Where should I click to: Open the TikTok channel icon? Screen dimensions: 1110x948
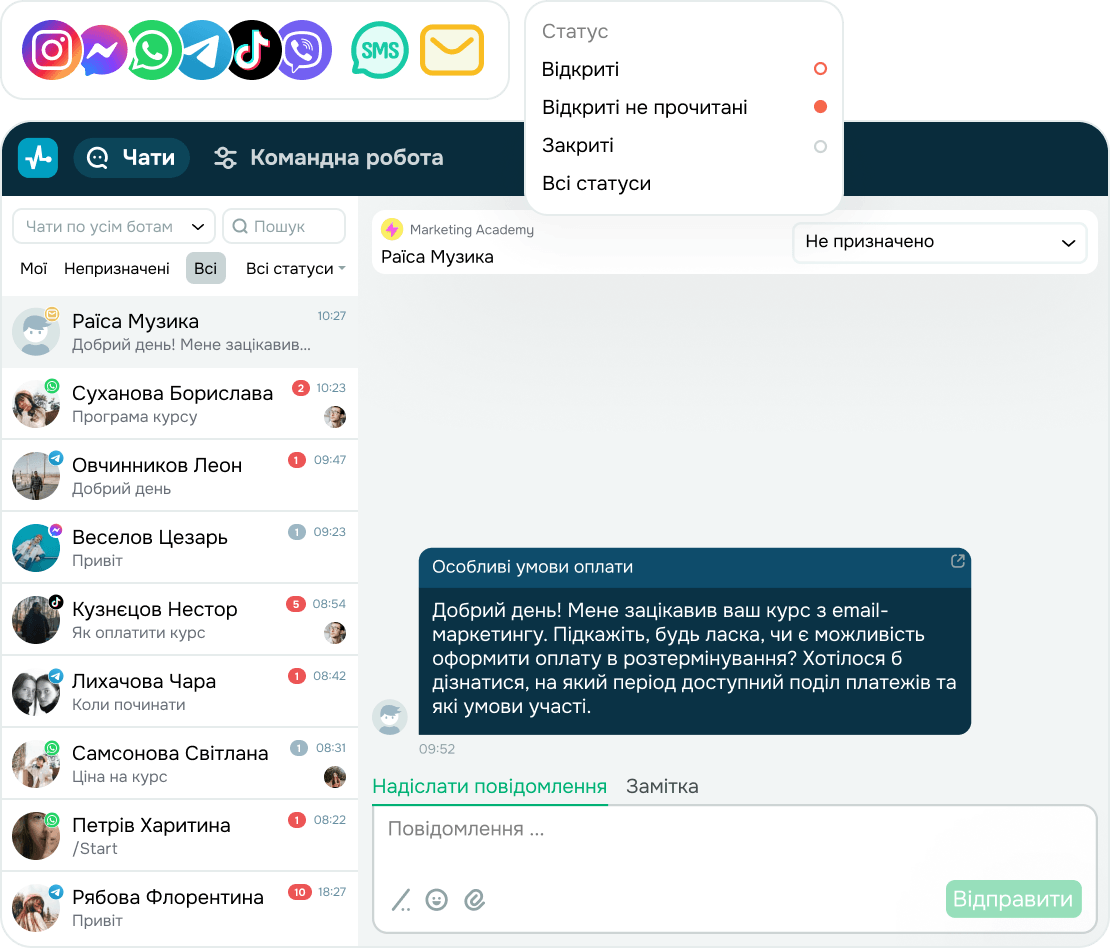[x=253, y=50]
